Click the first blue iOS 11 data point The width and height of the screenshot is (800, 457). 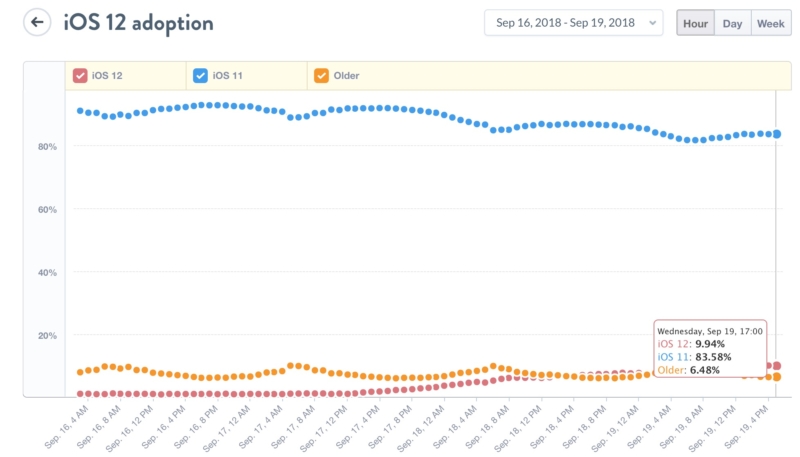click(80, 110)
